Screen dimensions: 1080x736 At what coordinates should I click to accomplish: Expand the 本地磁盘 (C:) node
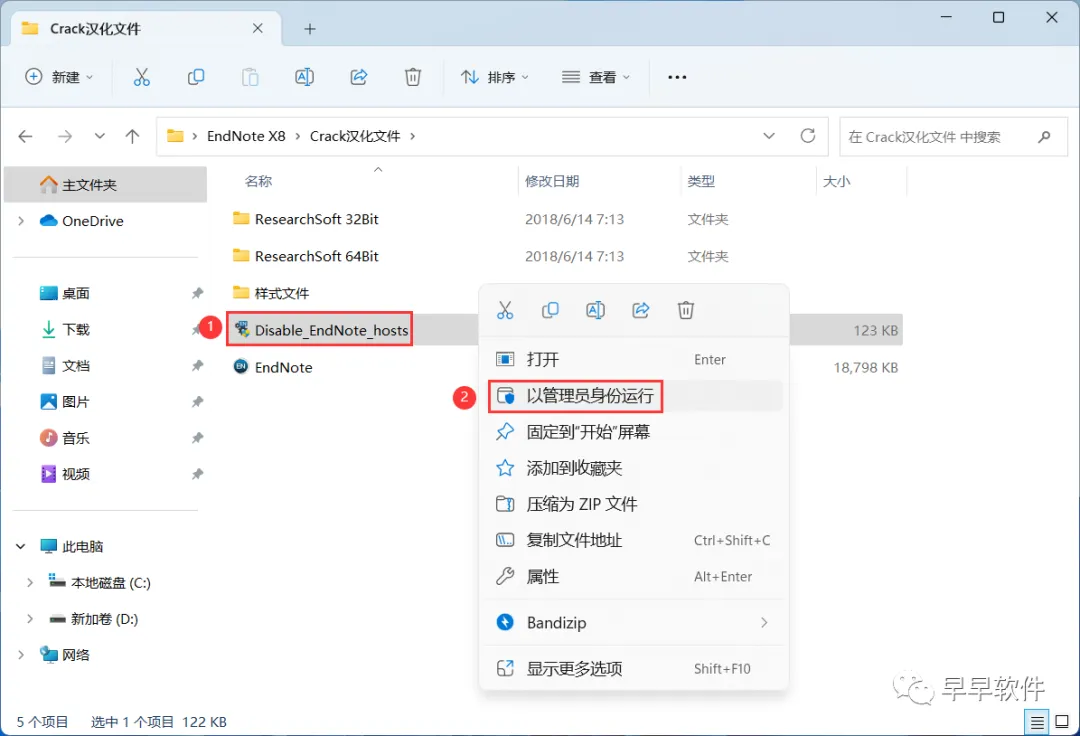pyautogui.click(x=30, y=582)
